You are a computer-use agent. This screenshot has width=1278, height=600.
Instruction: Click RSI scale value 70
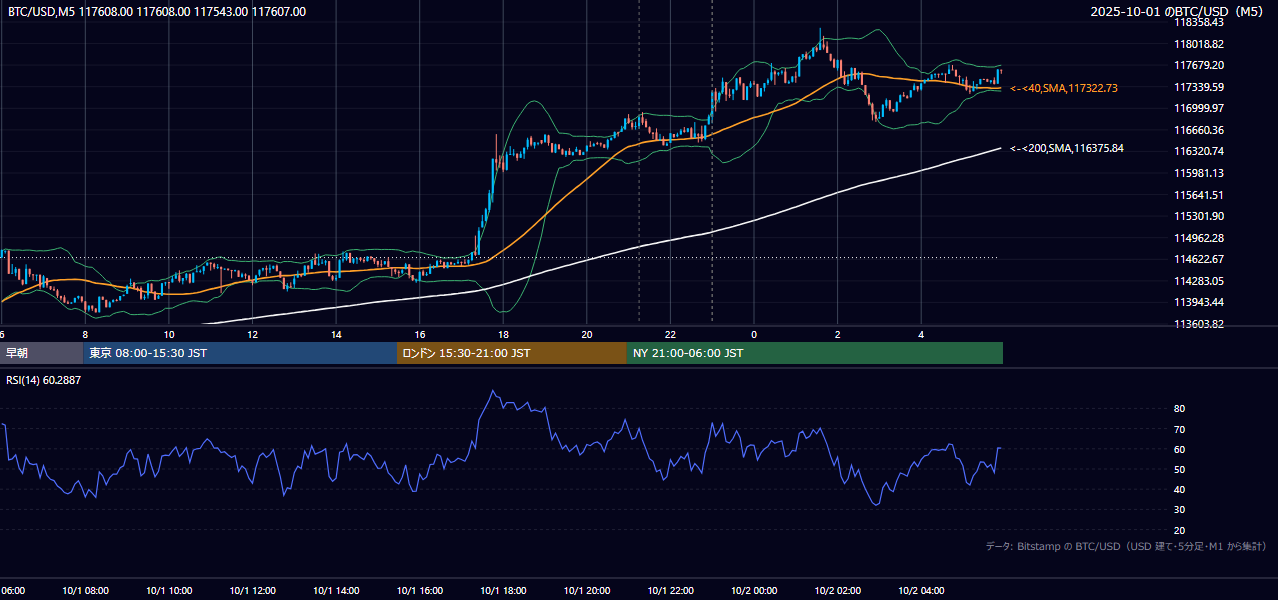(1179, 429)
